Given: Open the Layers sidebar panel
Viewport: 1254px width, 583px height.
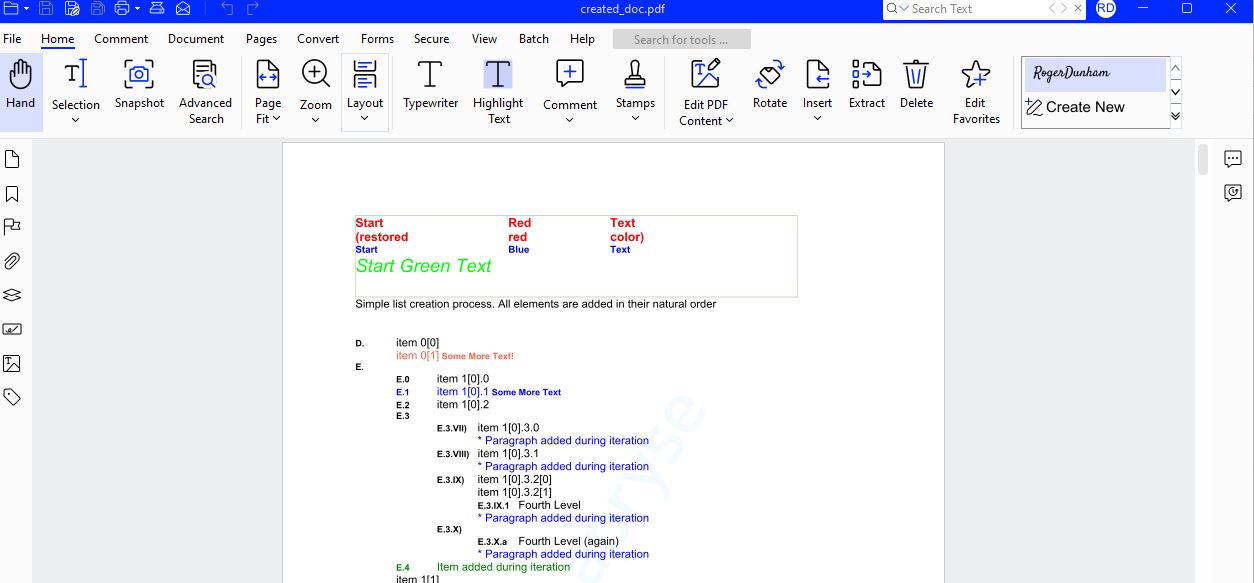Looking at the screenshot, I should point(12,295).
